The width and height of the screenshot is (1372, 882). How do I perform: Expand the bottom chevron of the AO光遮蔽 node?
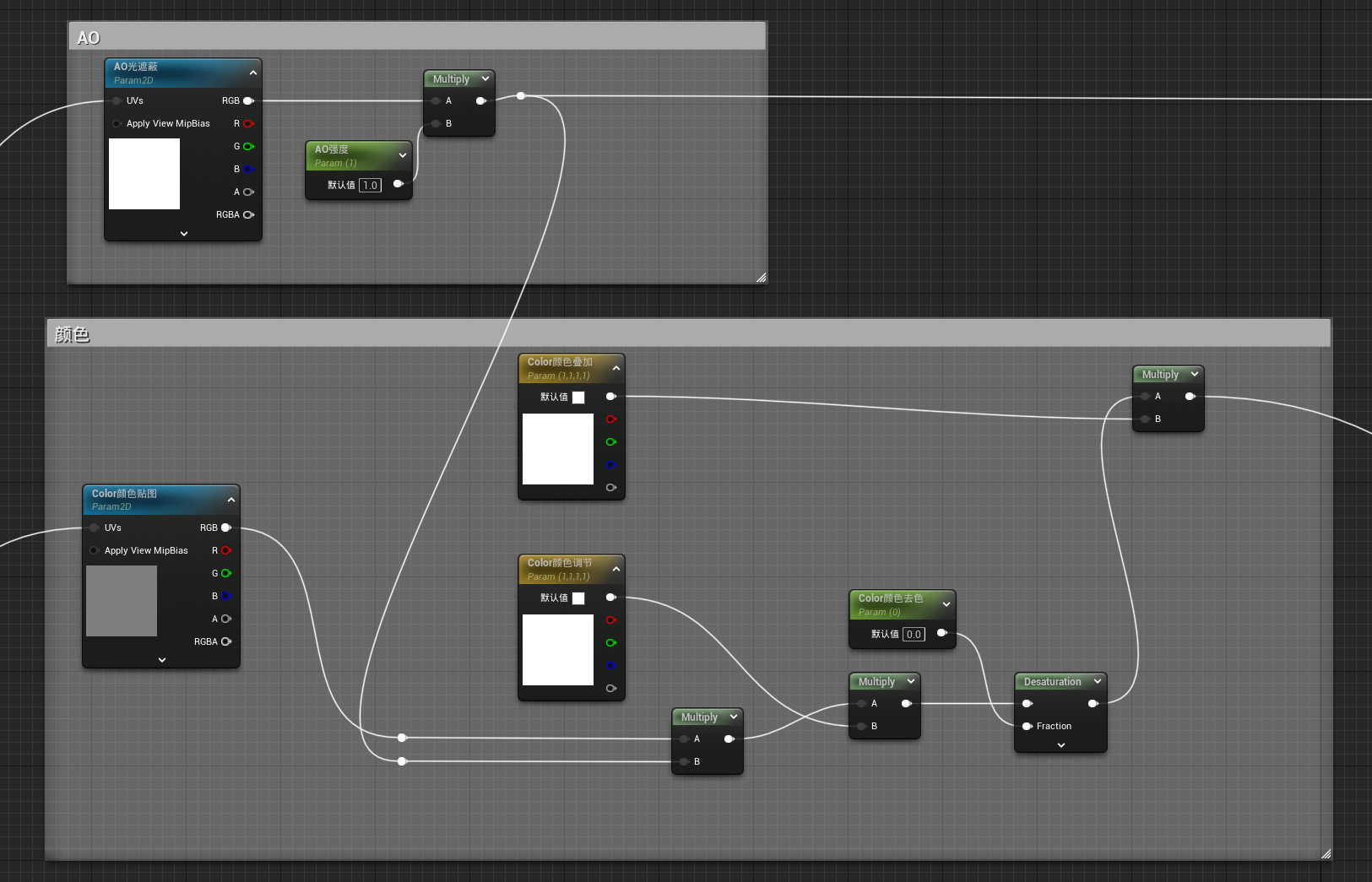(184, 233)
